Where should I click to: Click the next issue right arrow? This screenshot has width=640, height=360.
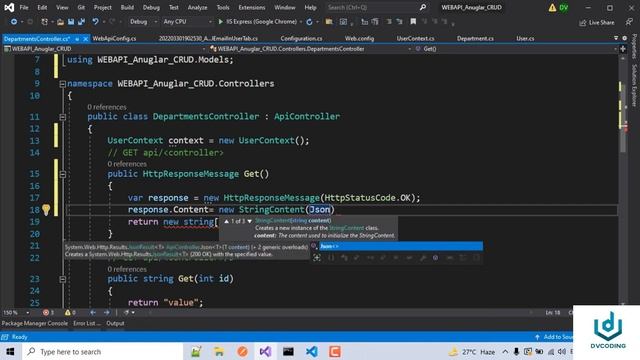tap(107, 313)
